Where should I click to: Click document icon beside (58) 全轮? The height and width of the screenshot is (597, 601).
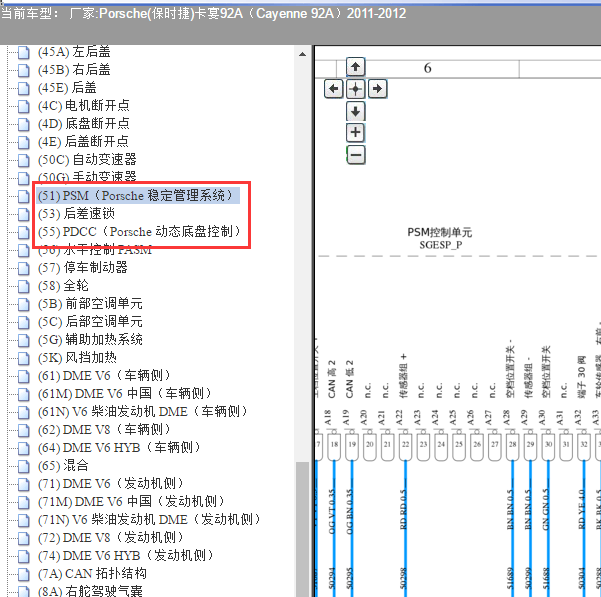(x=24, y=286)
